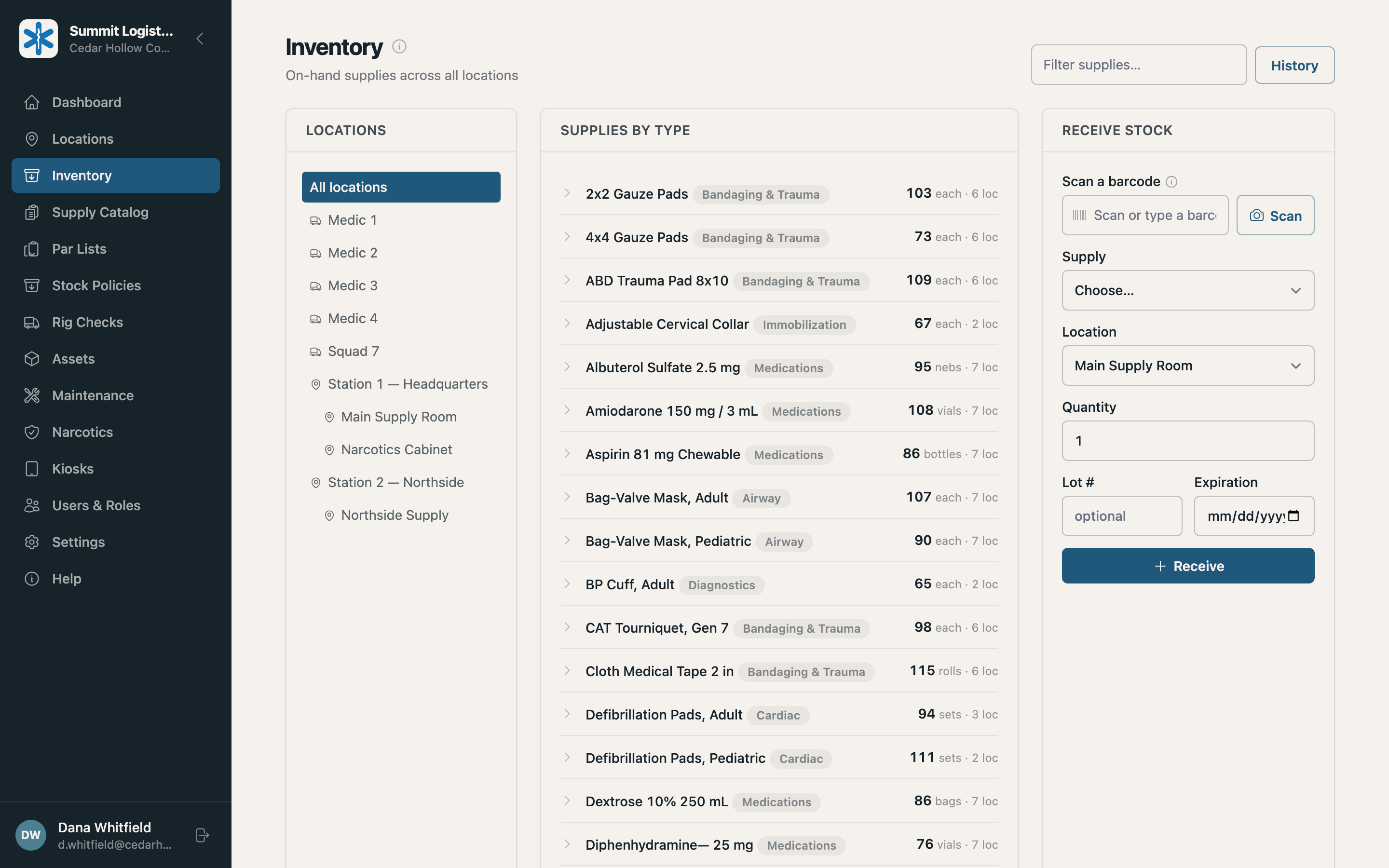Click the Settings gear icon

pos(32,542)
